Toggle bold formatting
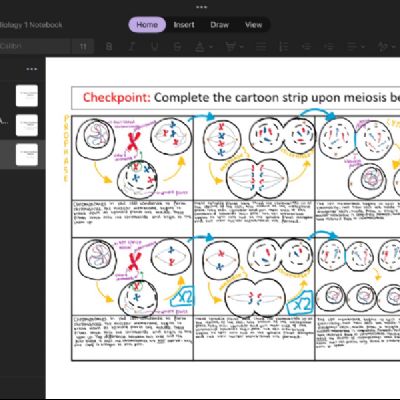Viewport: 400px width, 400px height. point(109,46)
